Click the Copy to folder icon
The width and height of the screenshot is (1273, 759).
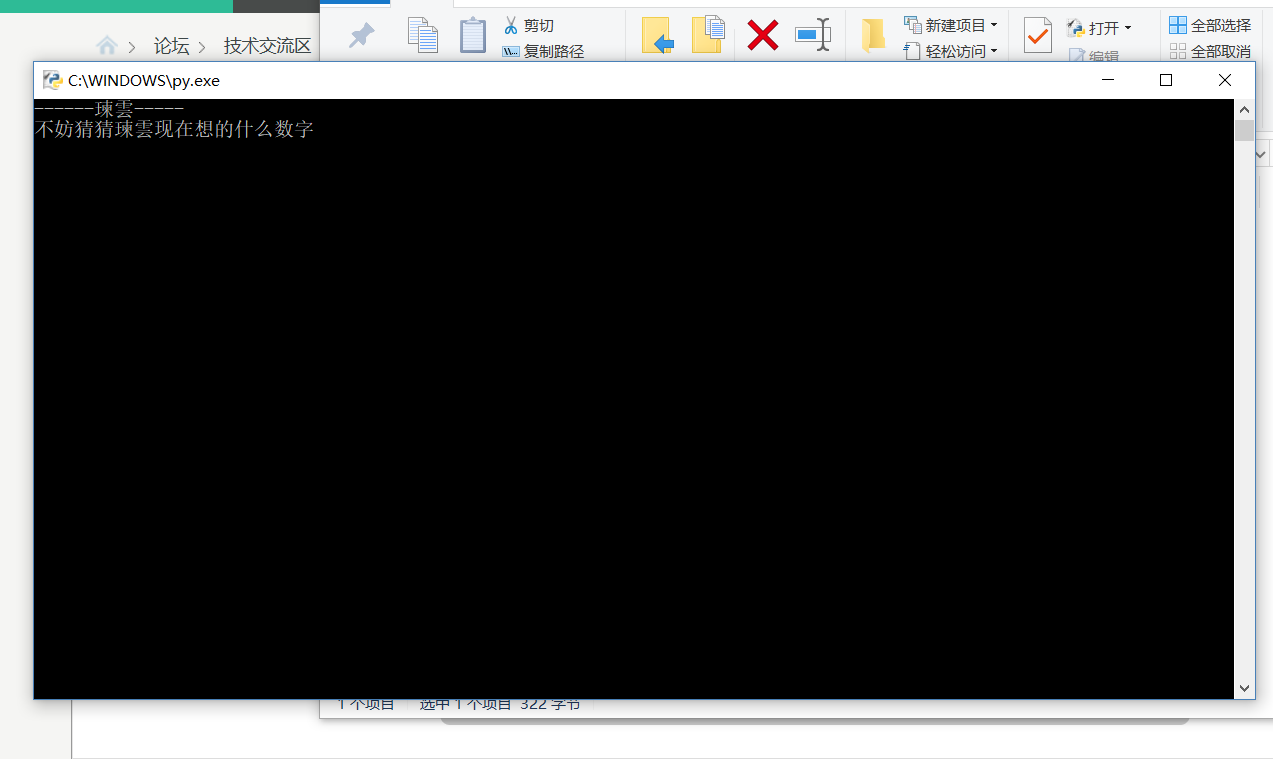click(708, 34)
